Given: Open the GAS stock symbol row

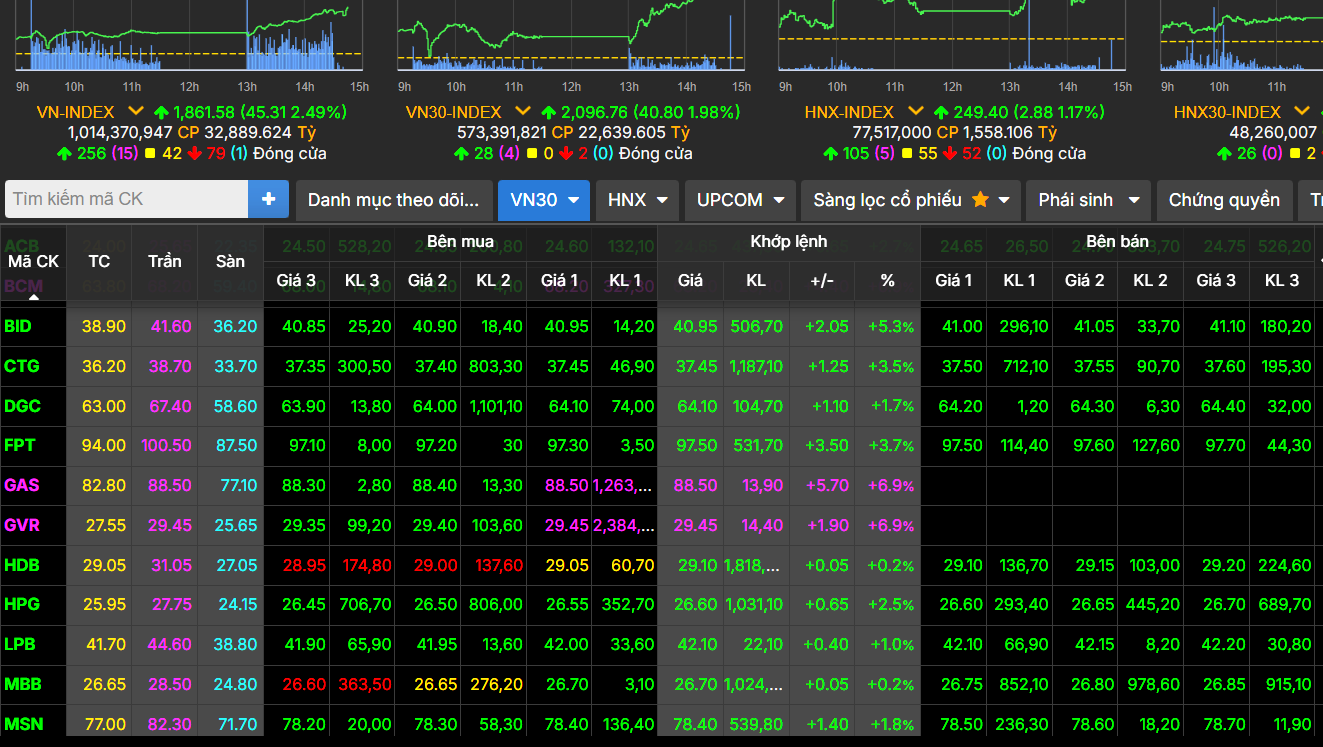Looking at the screenshot, I should click(x=22, y=485).
